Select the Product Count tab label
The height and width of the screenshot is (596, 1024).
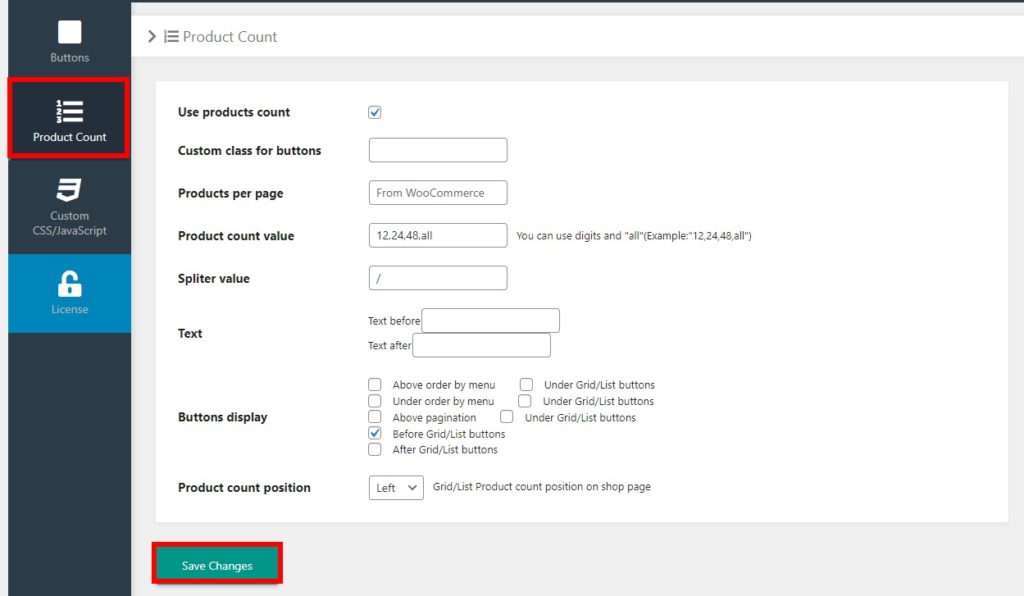pos(69,137)
